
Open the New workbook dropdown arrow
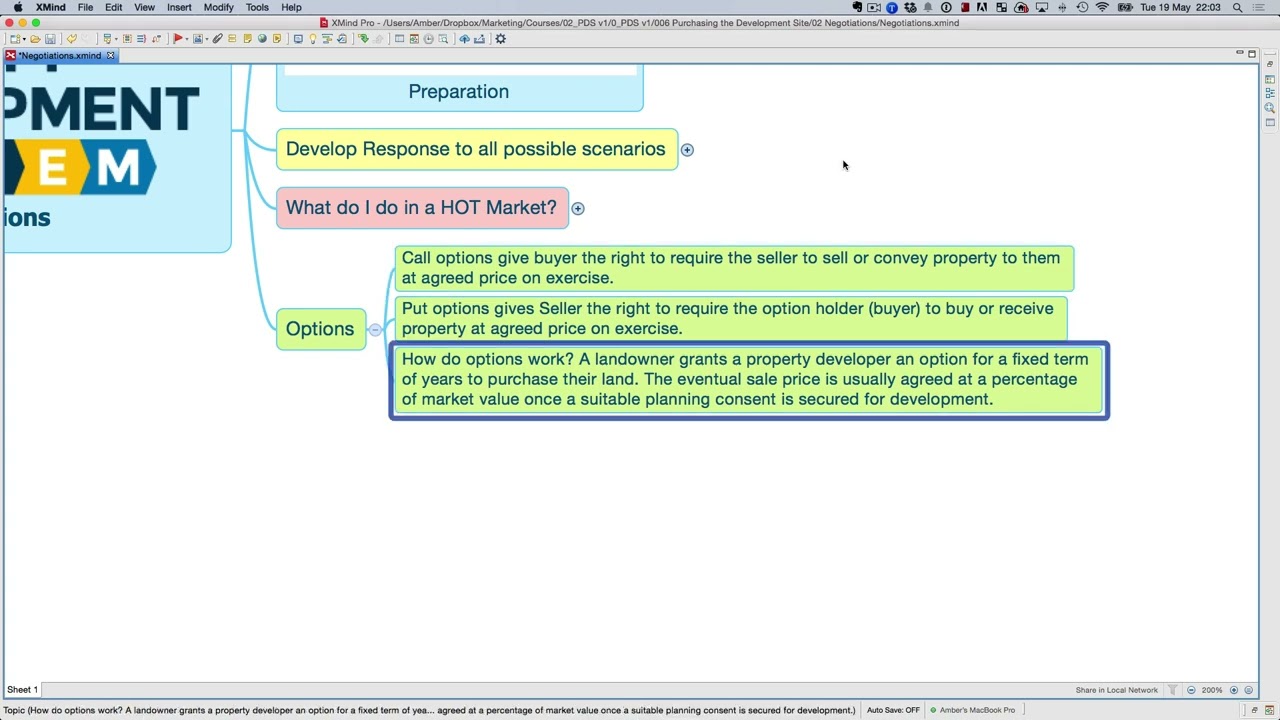click(24, 39)
